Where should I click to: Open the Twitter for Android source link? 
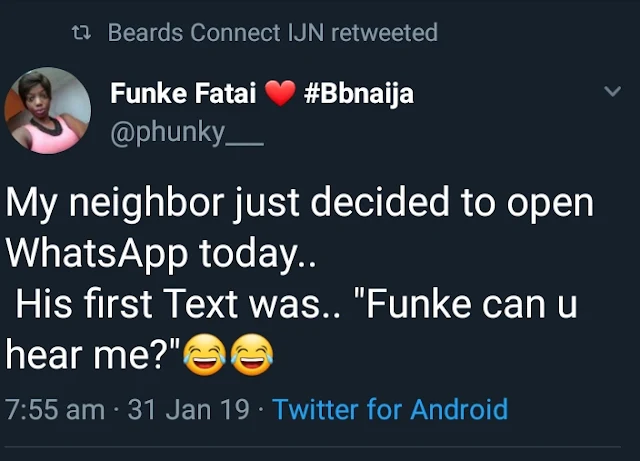click(389, 409)
